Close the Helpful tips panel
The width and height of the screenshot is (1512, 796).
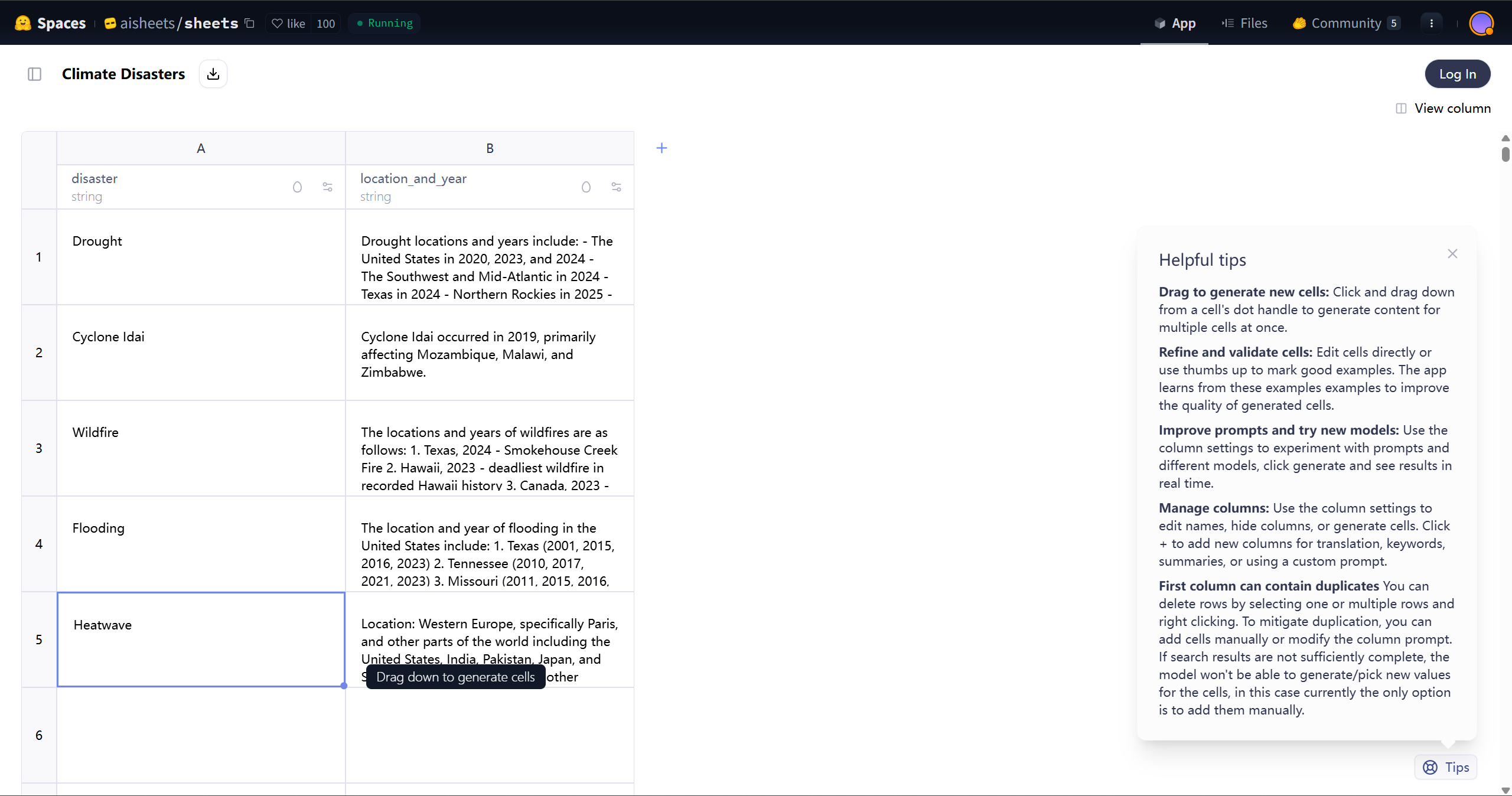click(1452, 254)
